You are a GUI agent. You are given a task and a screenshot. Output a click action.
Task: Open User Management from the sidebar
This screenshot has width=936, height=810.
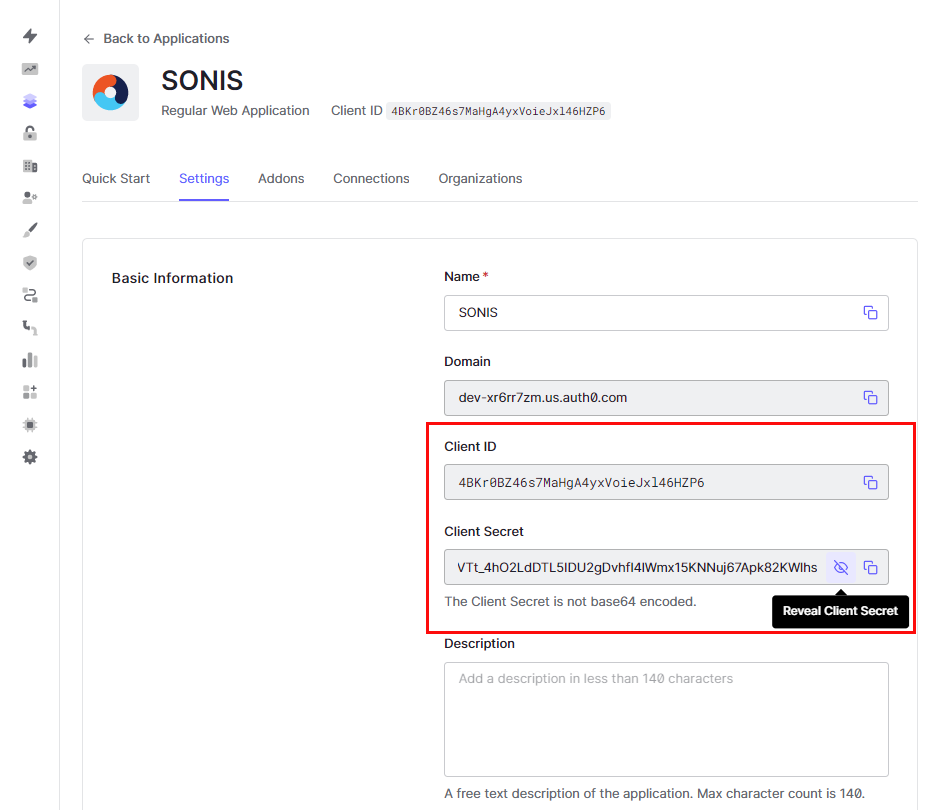click(x=29, y=197)
